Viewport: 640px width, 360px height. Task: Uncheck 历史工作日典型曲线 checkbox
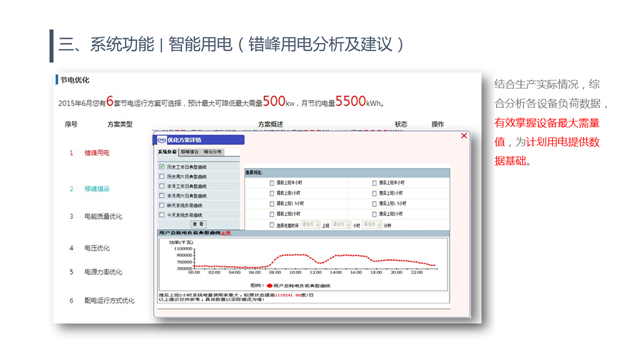point(162,167)
